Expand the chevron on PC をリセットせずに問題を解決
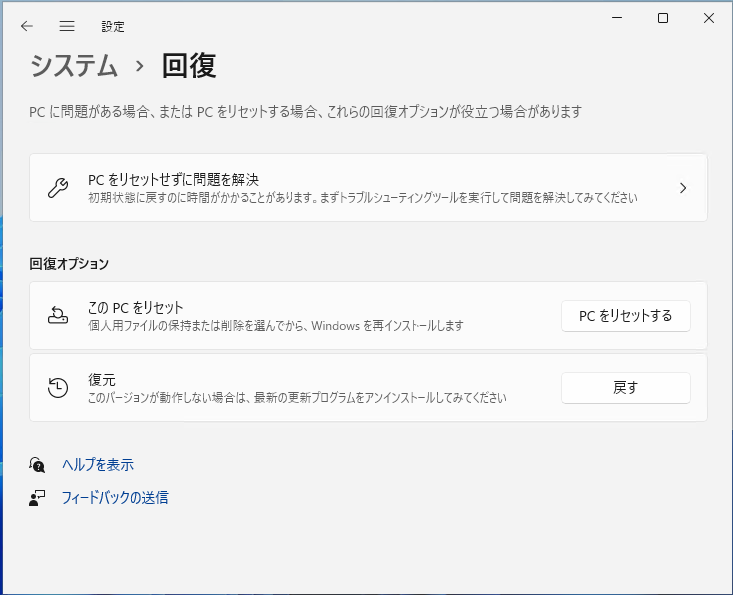733x595 pixels. (683, 188)
